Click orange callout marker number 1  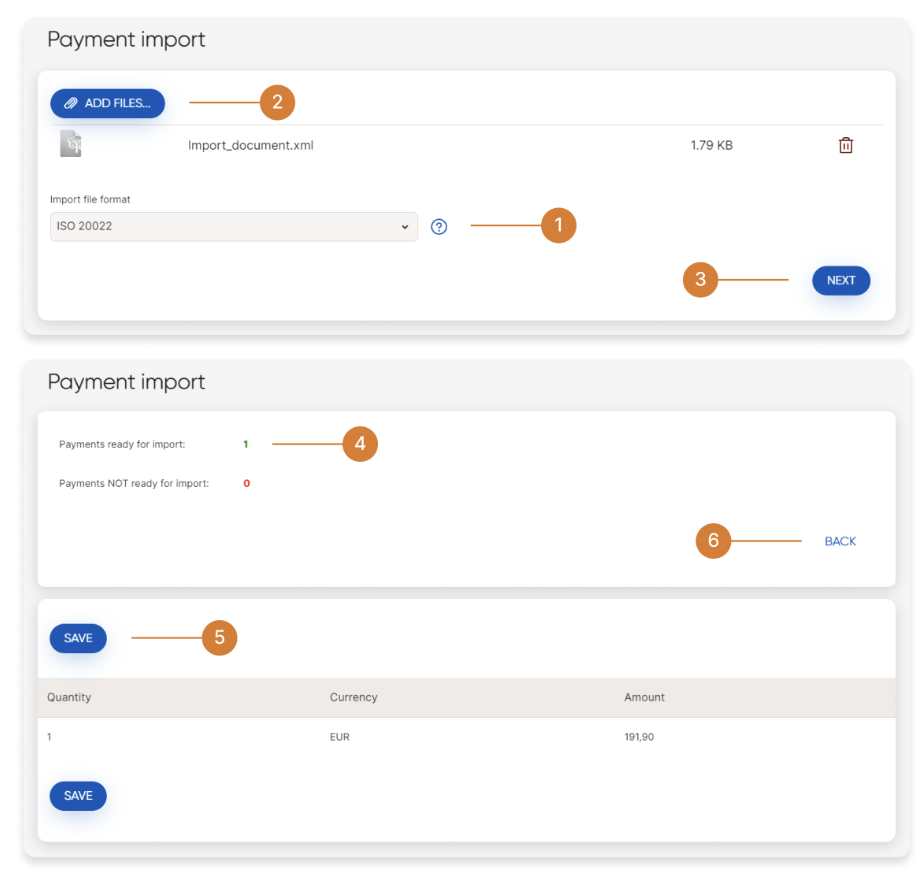click(x=558, y=226)
